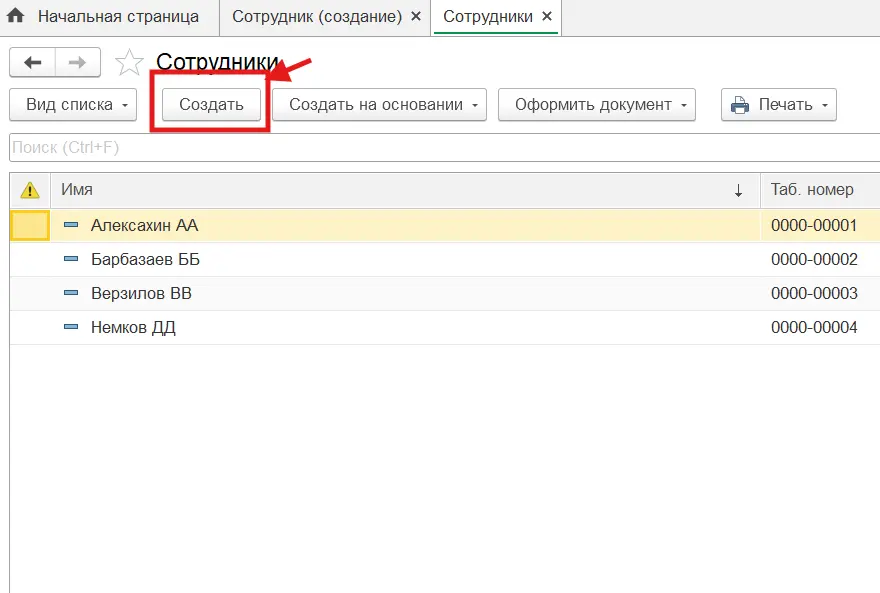Close the Сотрудники tab
The height and width of the screenshot is (593, 880).
tap(545, 17)
